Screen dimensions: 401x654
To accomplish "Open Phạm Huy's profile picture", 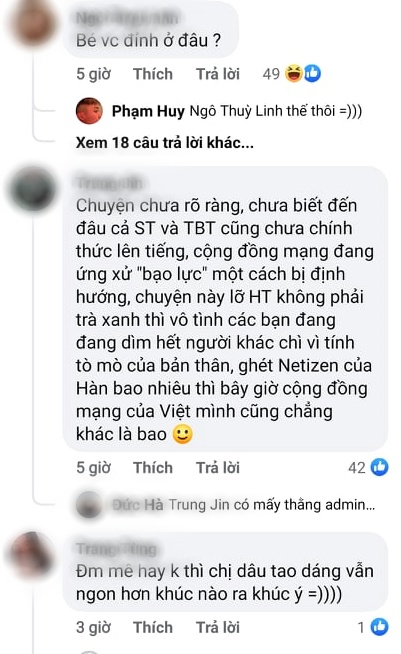I will [x=89, y=111].
